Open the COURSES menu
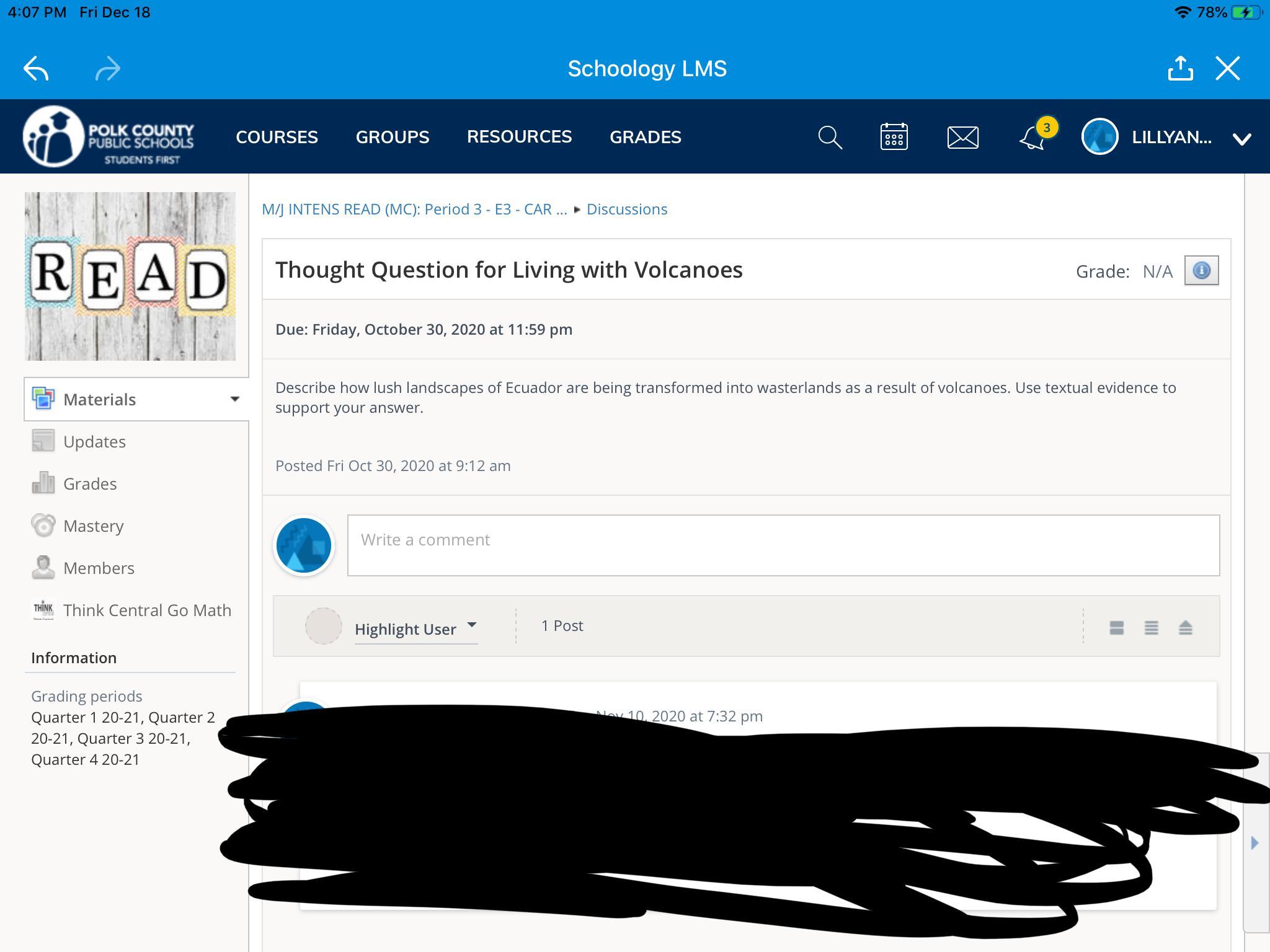1270x952 pixels. 277,137
